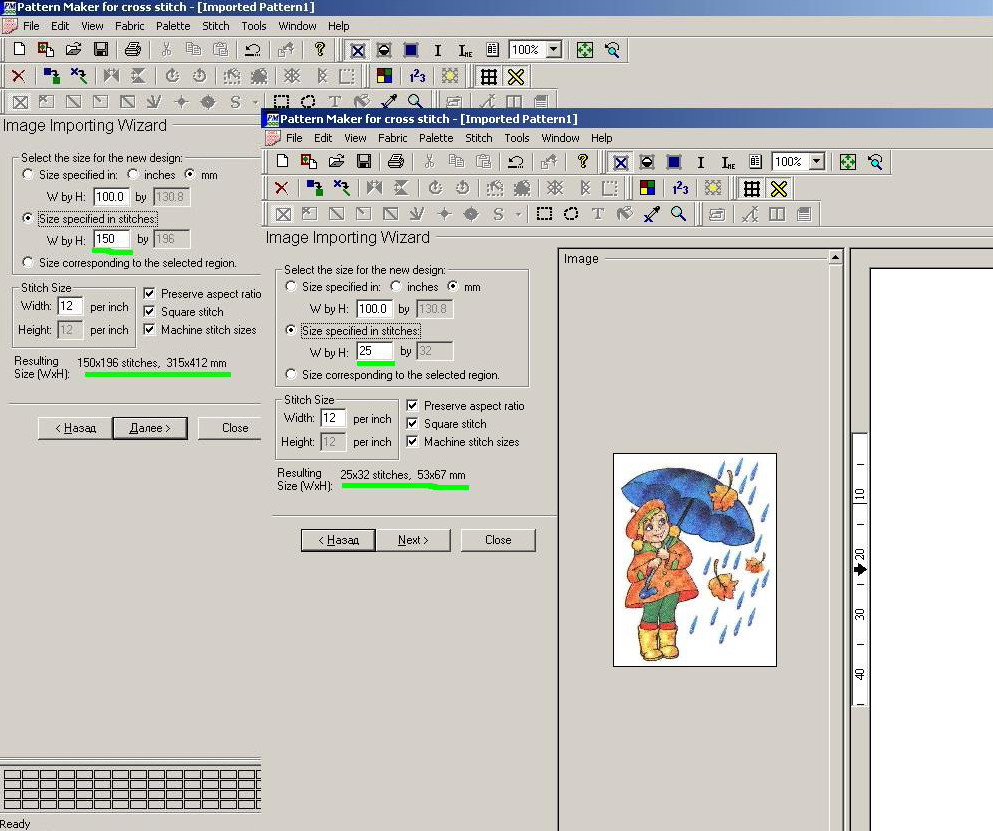Open the Palette menu in the front window

point(436,138)
